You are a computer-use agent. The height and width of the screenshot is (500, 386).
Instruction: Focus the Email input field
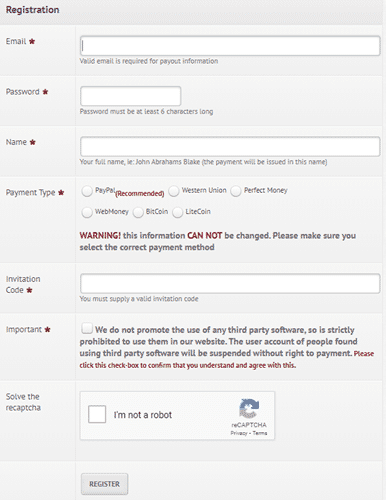pos(230,46)
